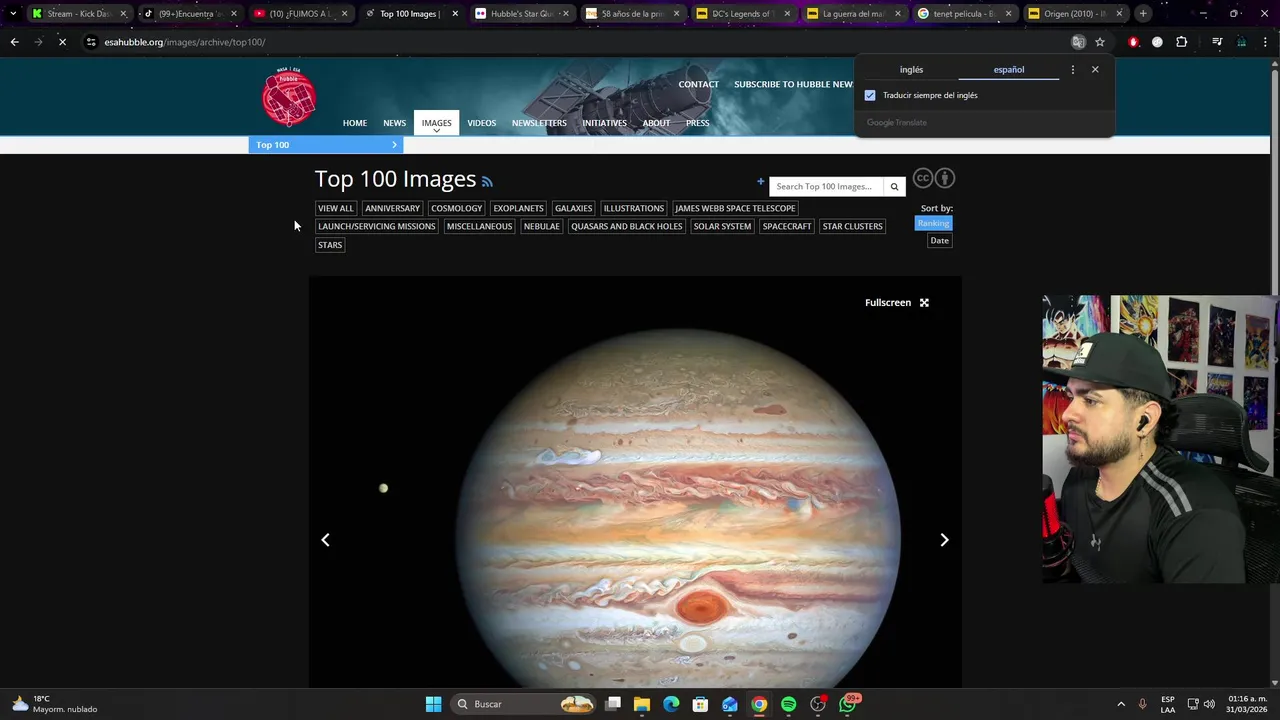Click the Search Top 100 Images field

[827, 186]
